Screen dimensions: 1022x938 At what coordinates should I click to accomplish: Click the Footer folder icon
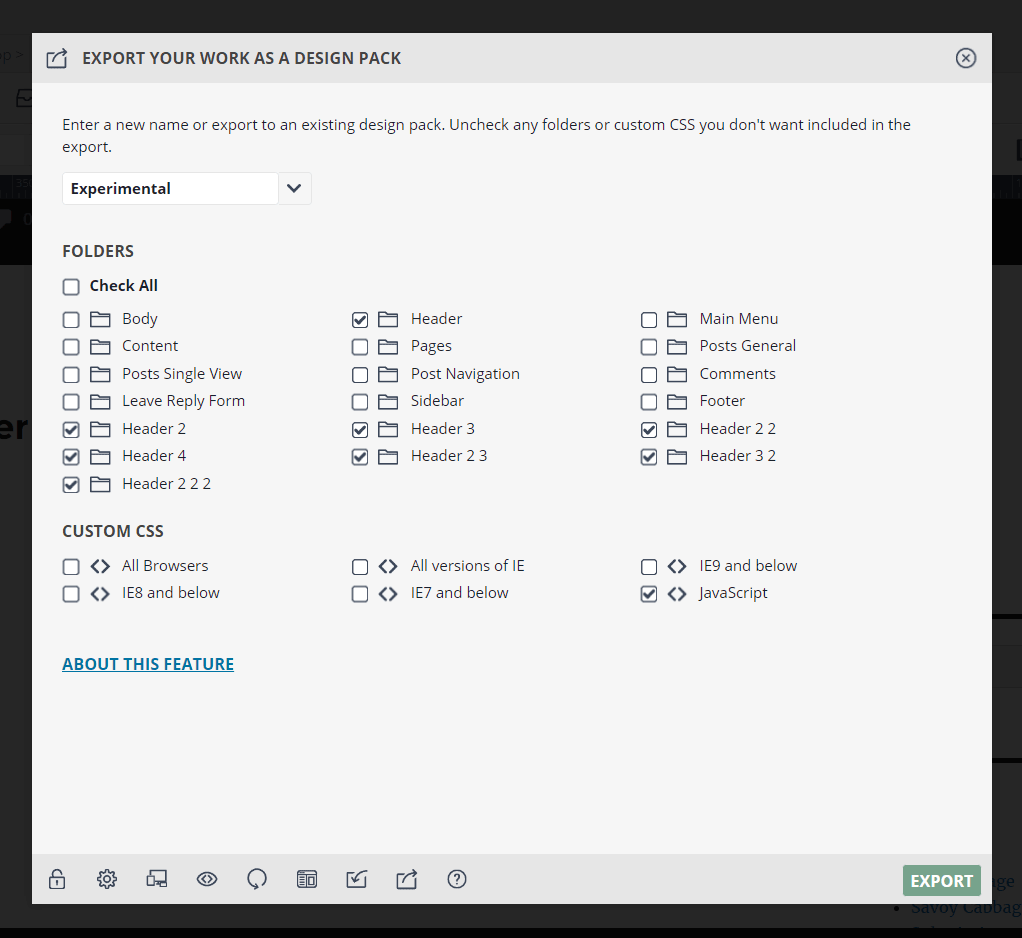(677, 401)
